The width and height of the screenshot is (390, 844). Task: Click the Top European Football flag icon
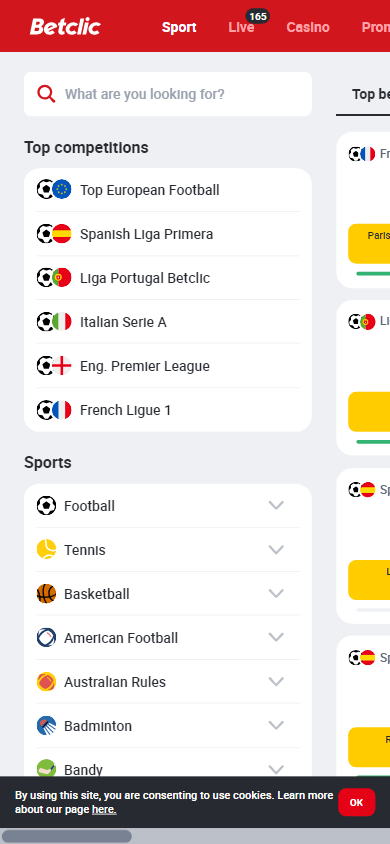pos(62,189)
